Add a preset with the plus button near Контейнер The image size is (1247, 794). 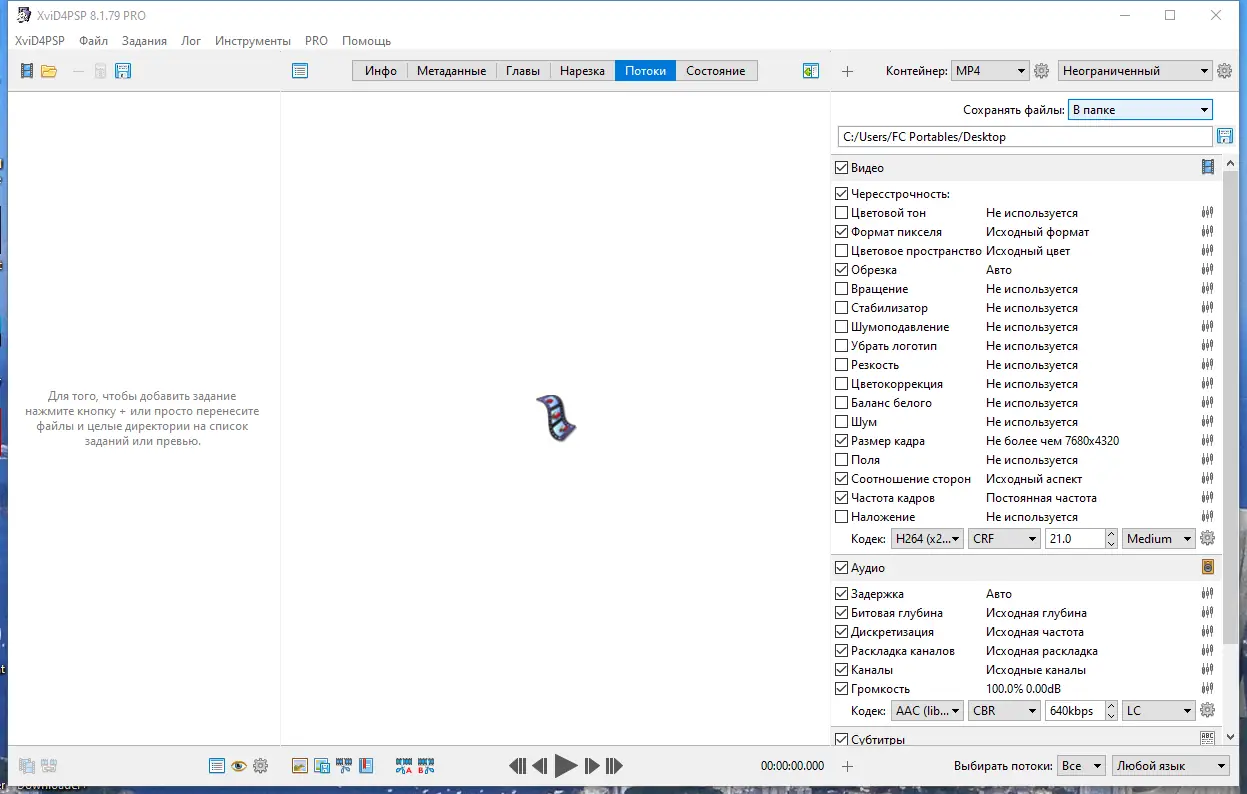(x=847, y=71)
